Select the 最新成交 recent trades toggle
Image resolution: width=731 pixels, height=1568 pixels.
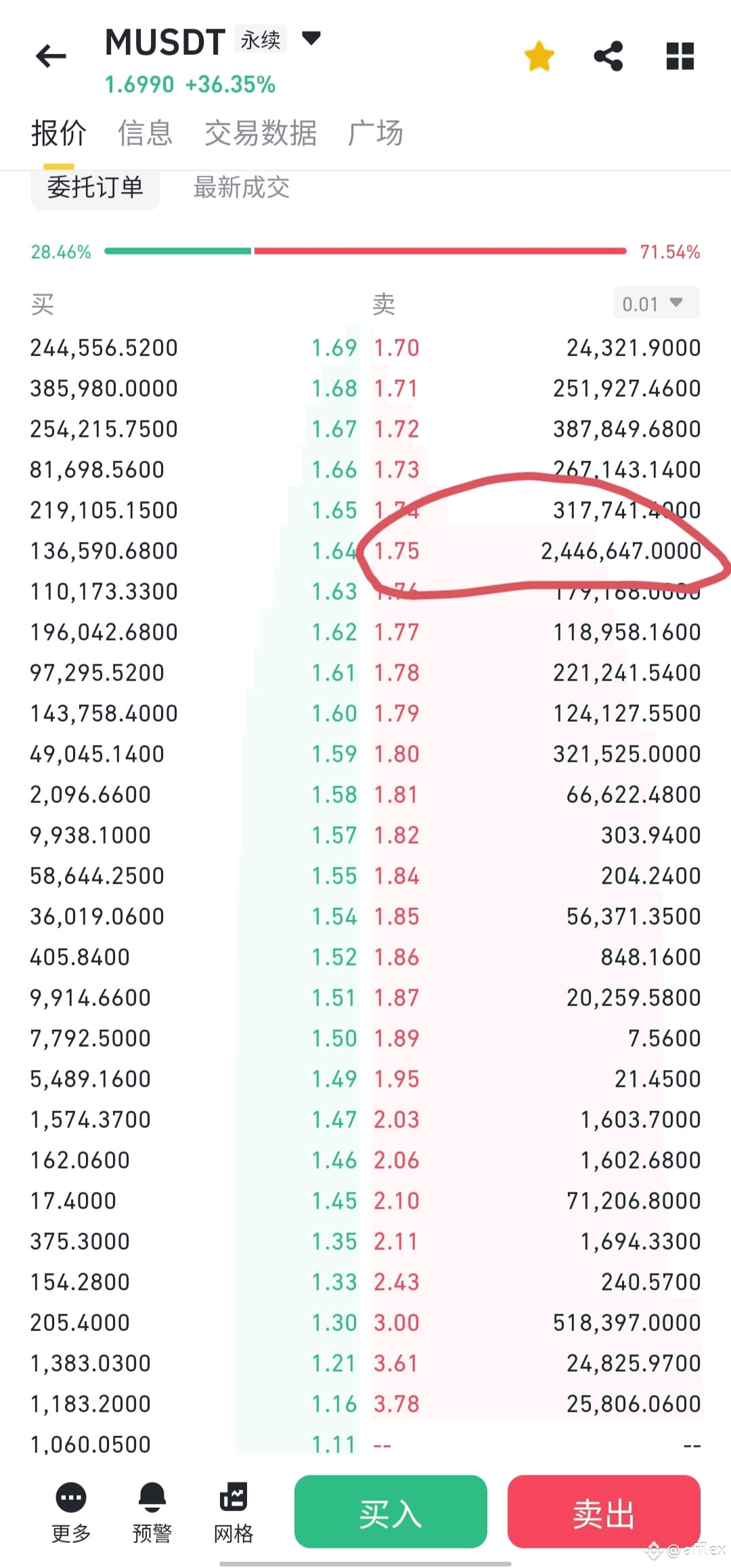[x=242, y=188]
